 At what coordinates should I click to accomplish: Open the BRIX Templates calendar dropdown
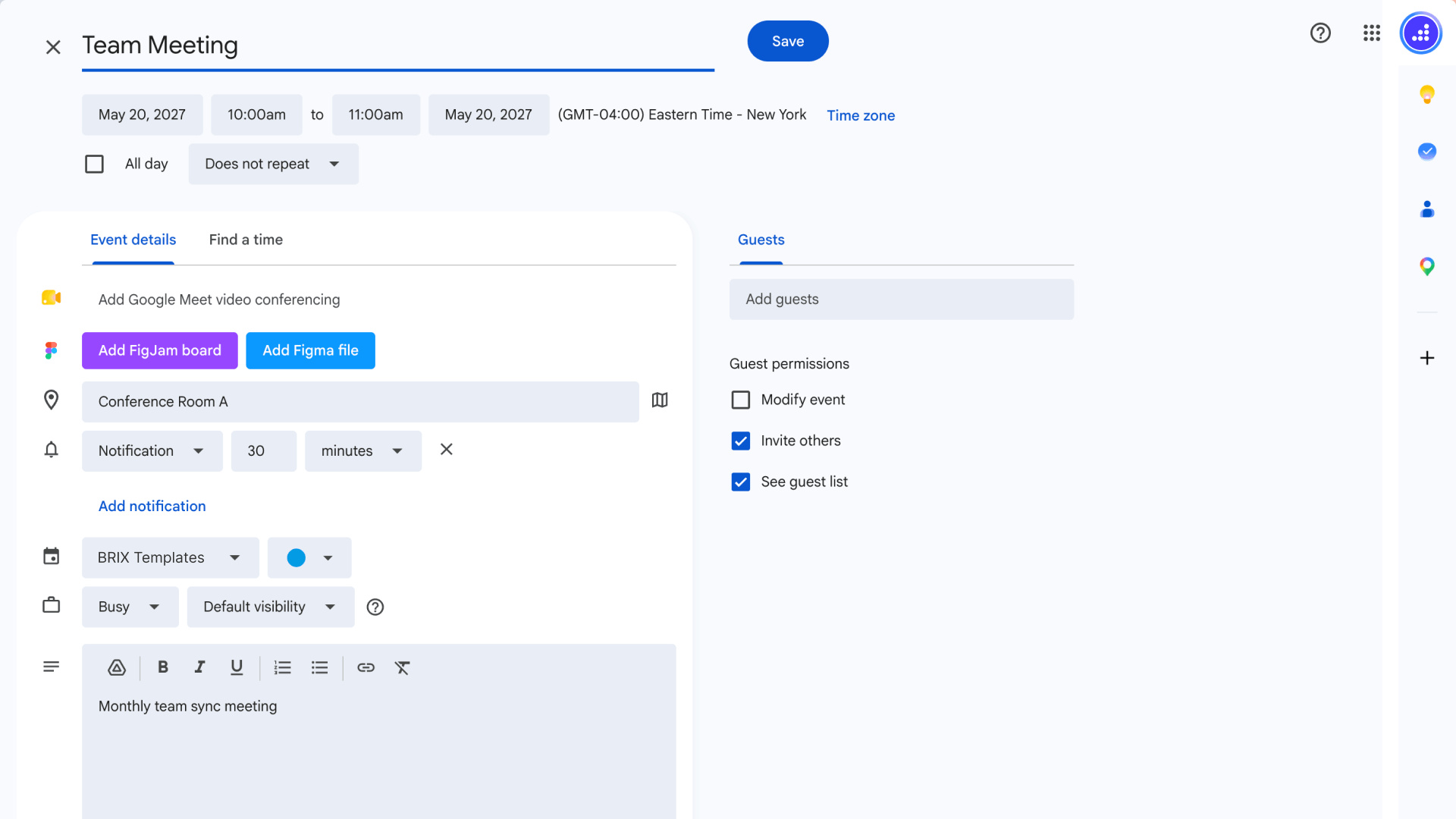[170, 558]
